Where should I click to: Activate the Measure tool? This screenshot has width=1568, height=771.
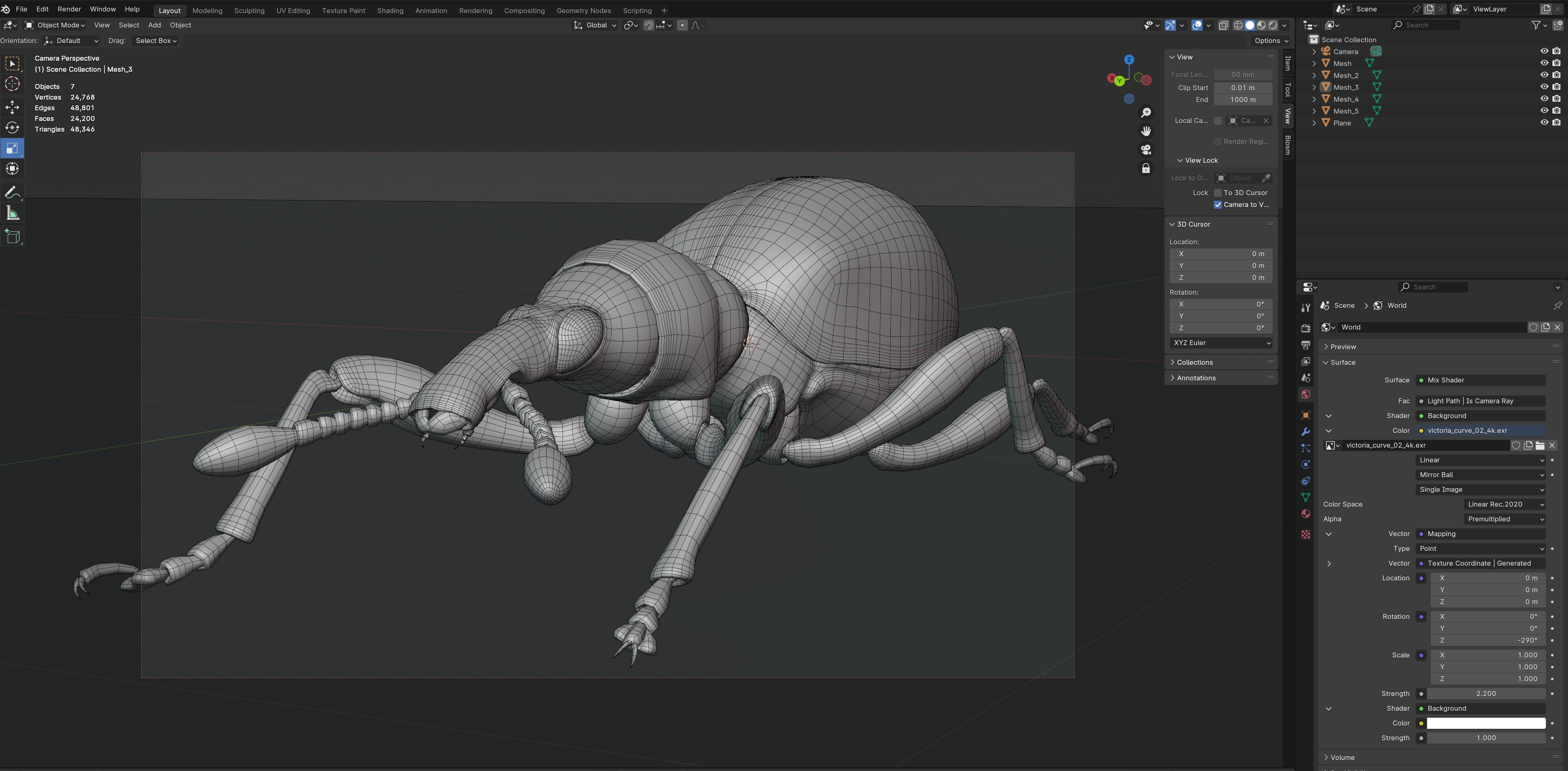coord(12,213)
